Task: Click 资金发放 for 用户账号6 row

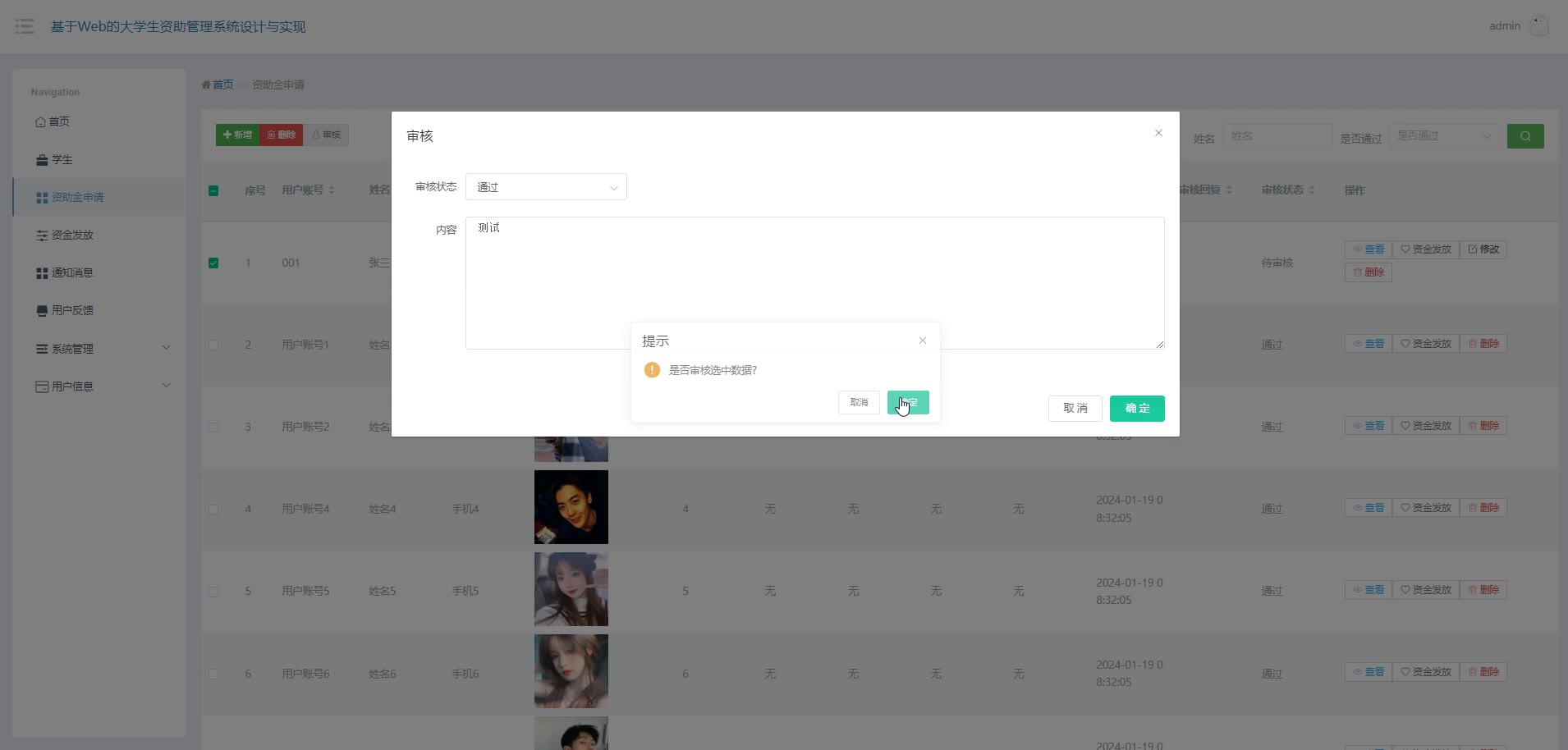Action: click(1426, 672)
